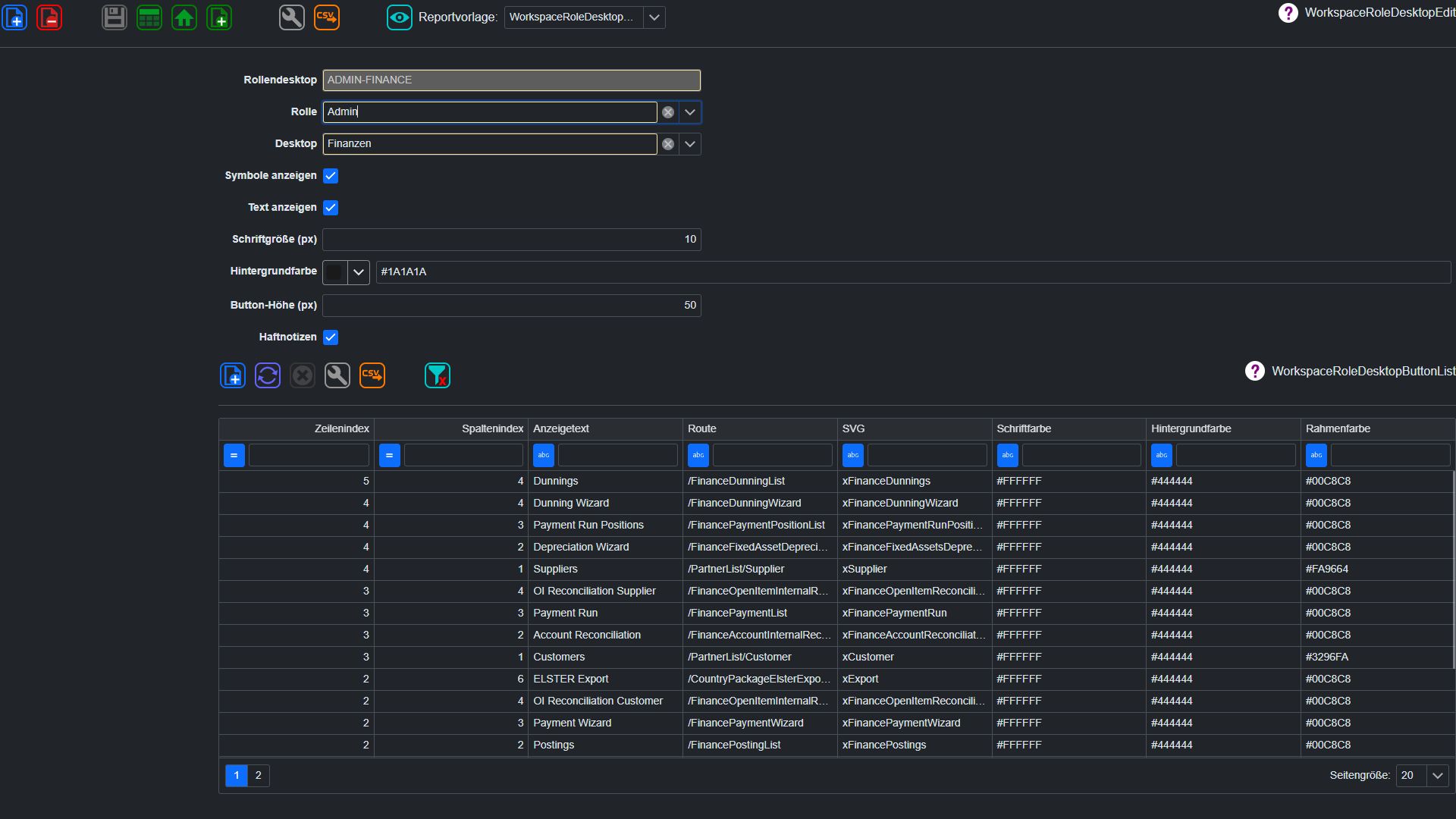Clear filters with the teal funnel icon
Viewport: 1456px width, 819px height.
(438, 375)
